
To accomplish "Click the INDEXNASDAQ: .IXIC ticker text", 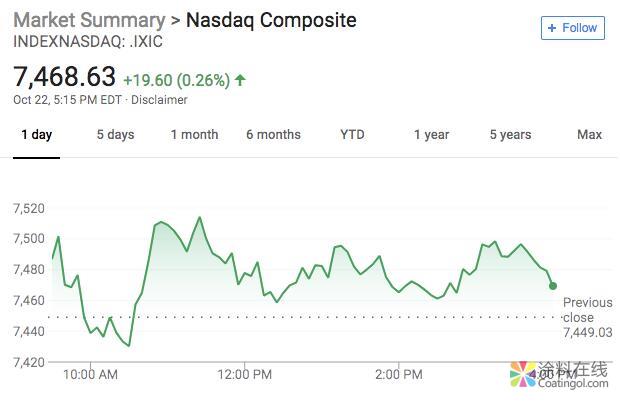I will (87, 42).
